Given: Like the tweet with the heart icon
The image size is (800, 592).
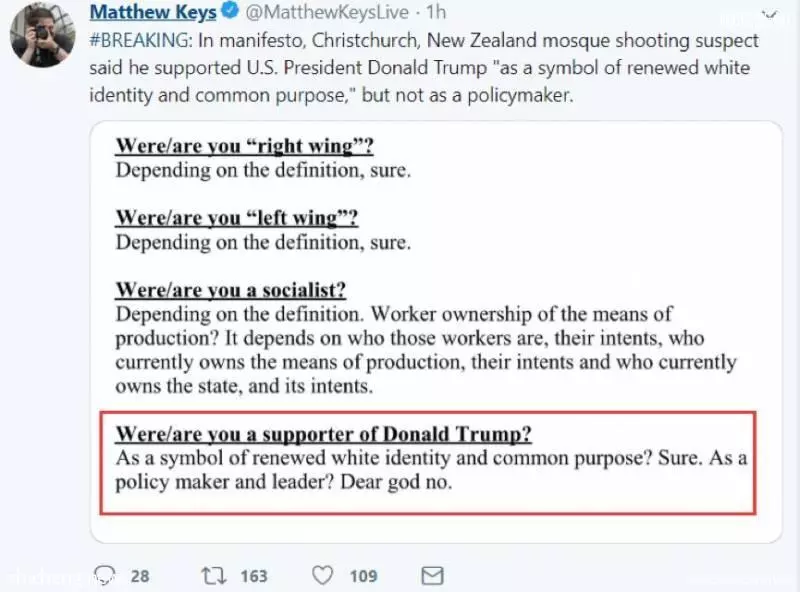Looking at the screenshot, I should coord(322,576).
